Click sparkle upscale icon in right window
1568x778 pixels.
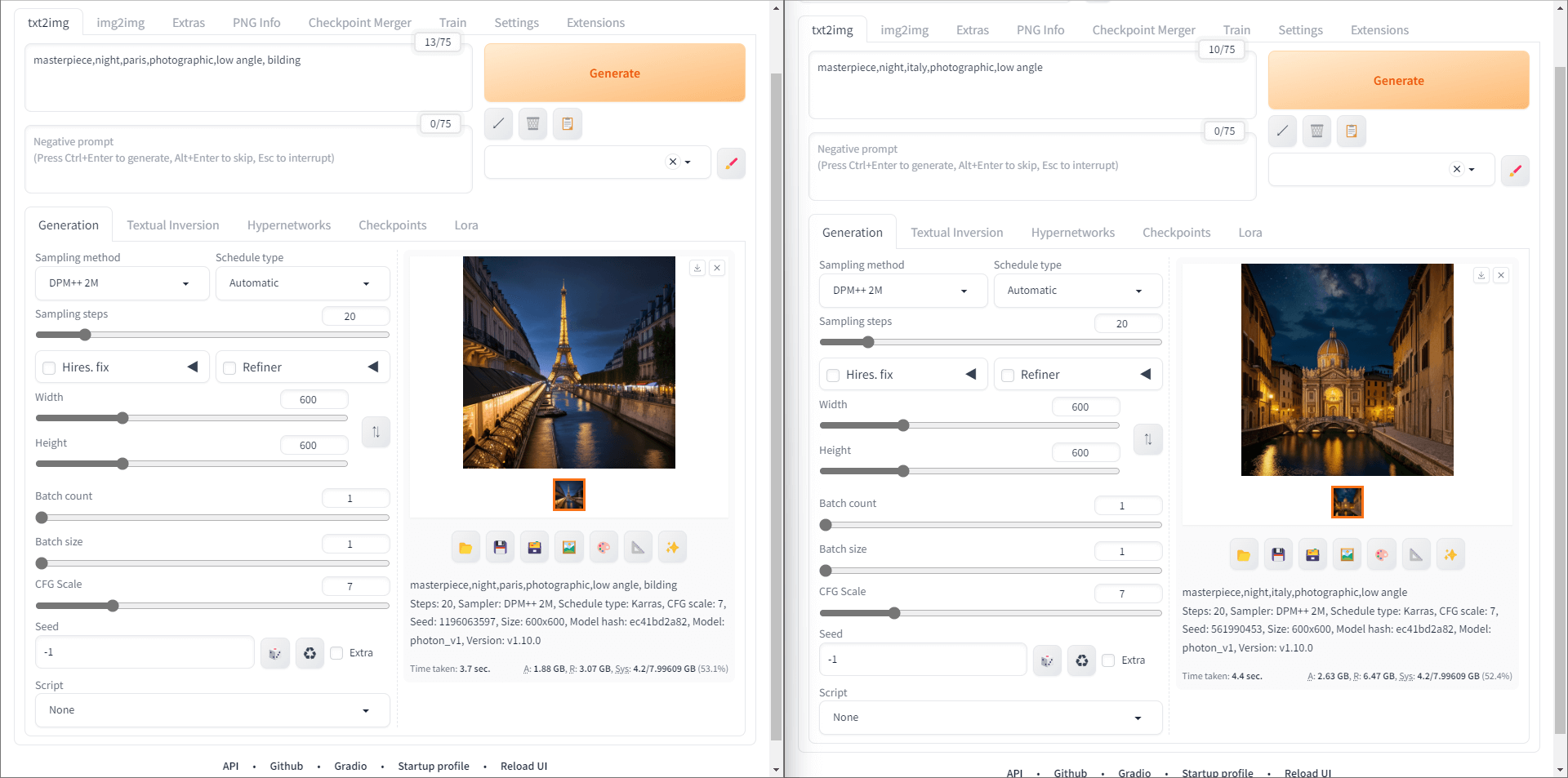(1450, 555)
